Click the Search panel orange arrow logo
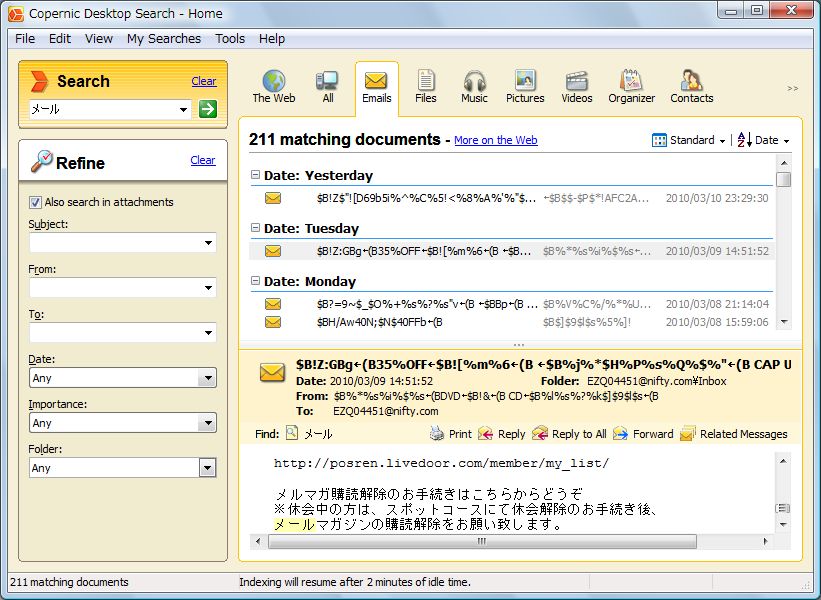 39,81
